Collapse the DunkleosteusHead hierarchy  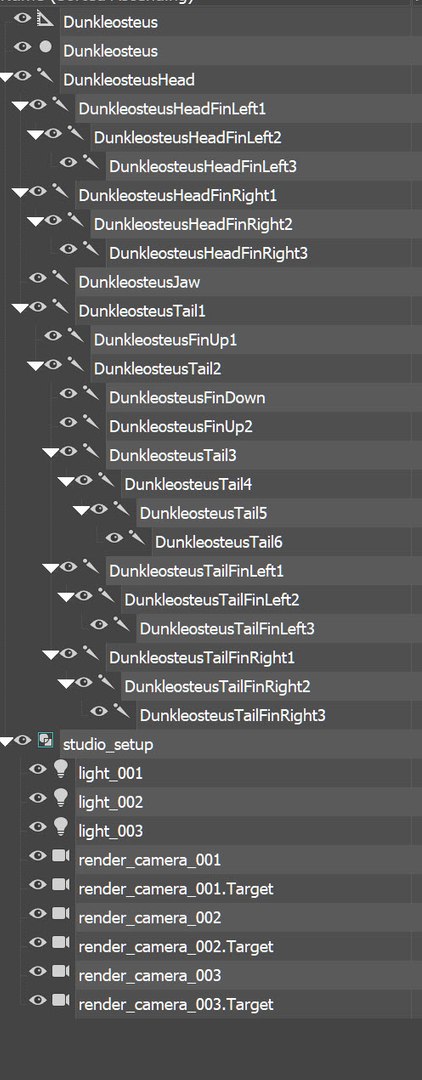[6, 78]
